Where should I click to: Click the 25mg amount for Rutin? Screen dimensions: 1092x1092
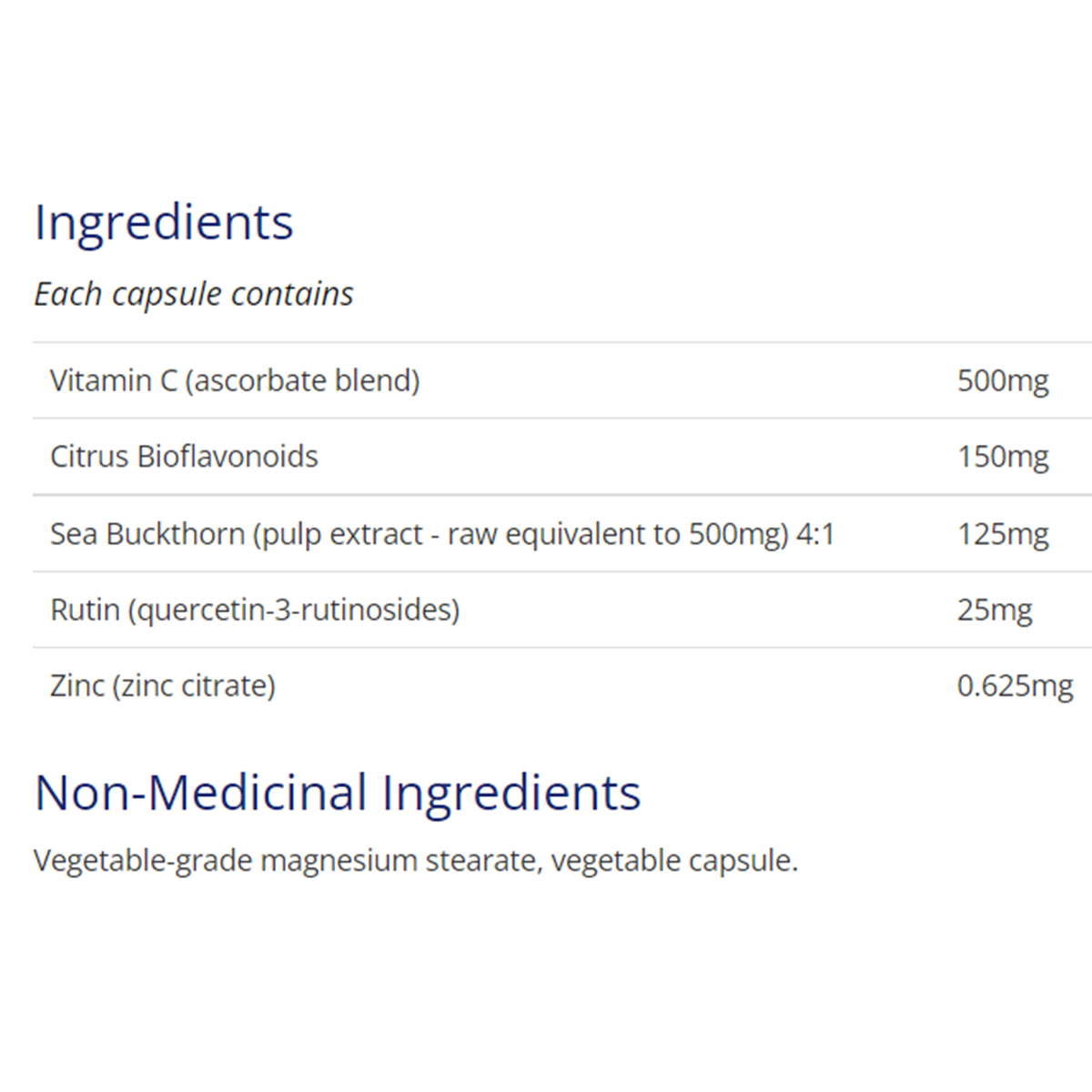point(995,609)
